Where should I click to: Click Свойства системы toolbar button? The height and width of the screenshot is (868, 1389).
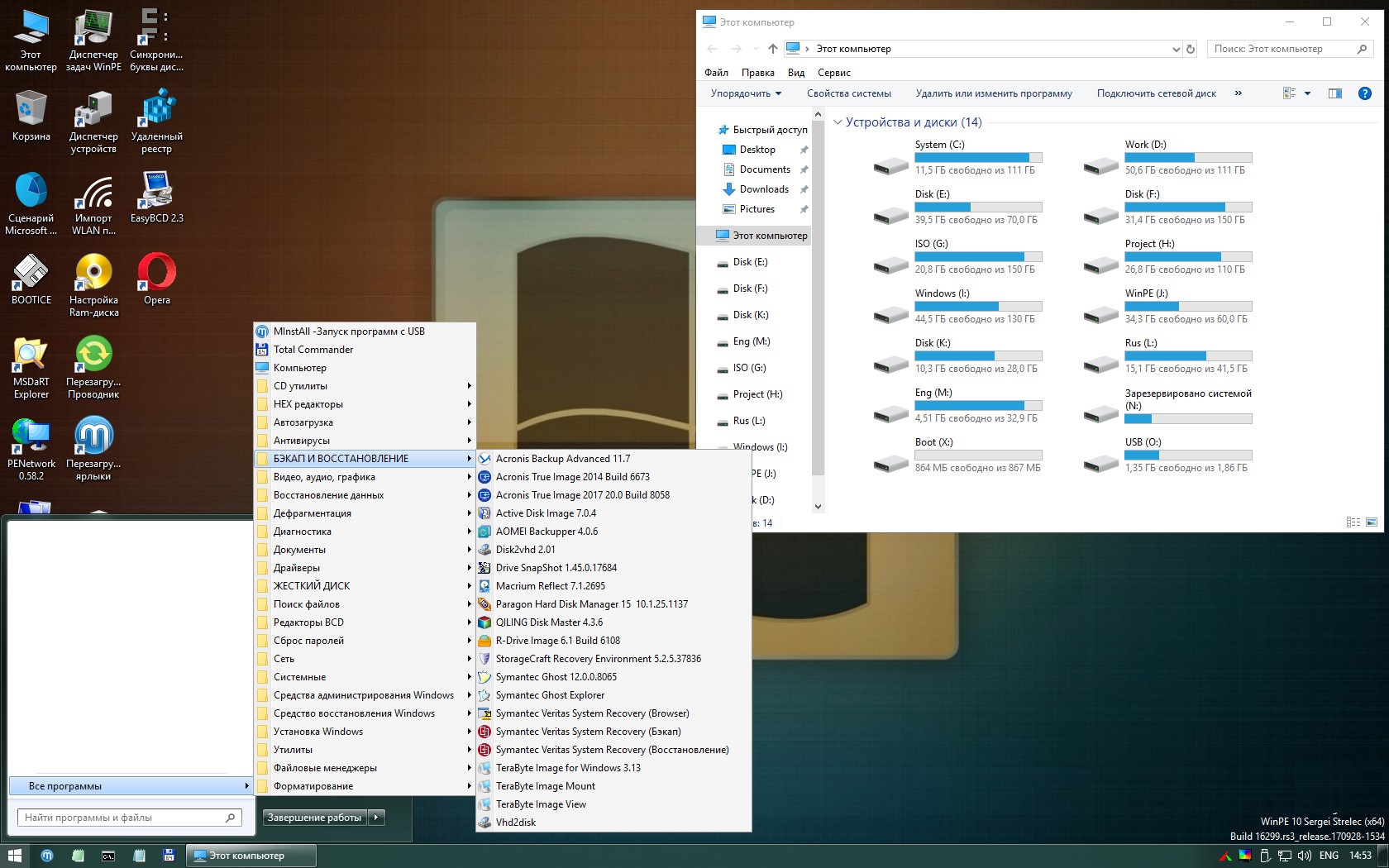click(x=849, y=93)
